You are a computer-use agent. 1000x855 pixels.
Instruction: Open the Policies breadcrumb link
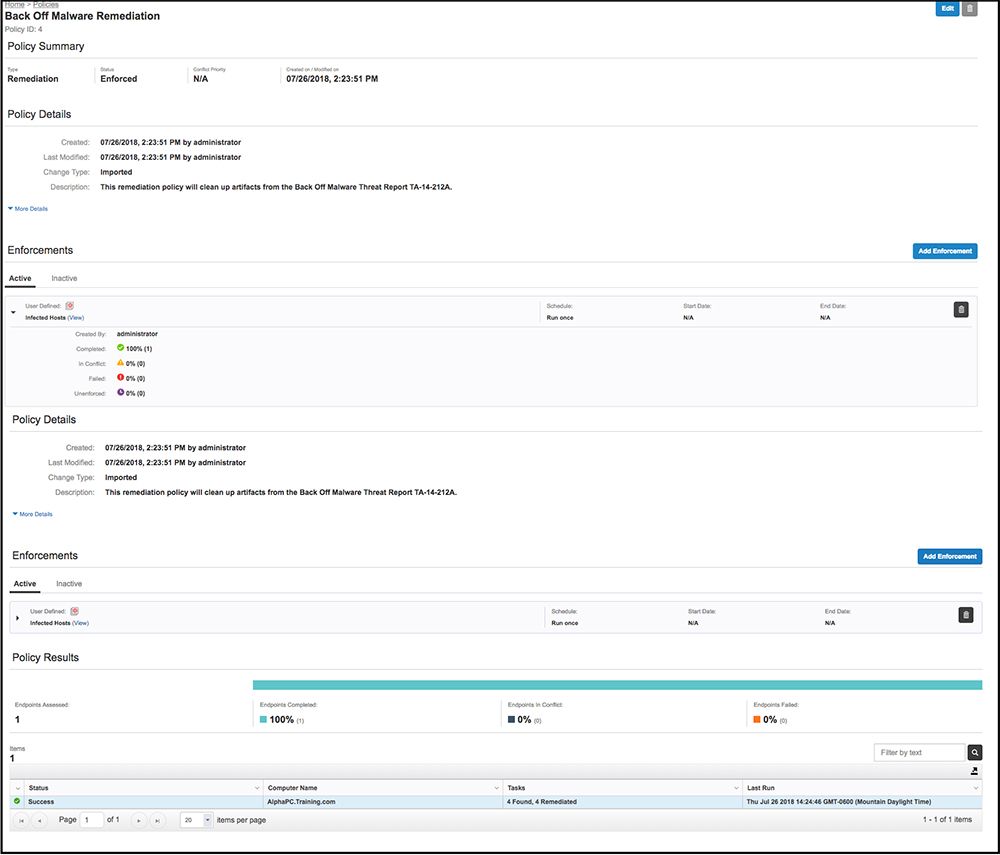(x=45, y=4)
